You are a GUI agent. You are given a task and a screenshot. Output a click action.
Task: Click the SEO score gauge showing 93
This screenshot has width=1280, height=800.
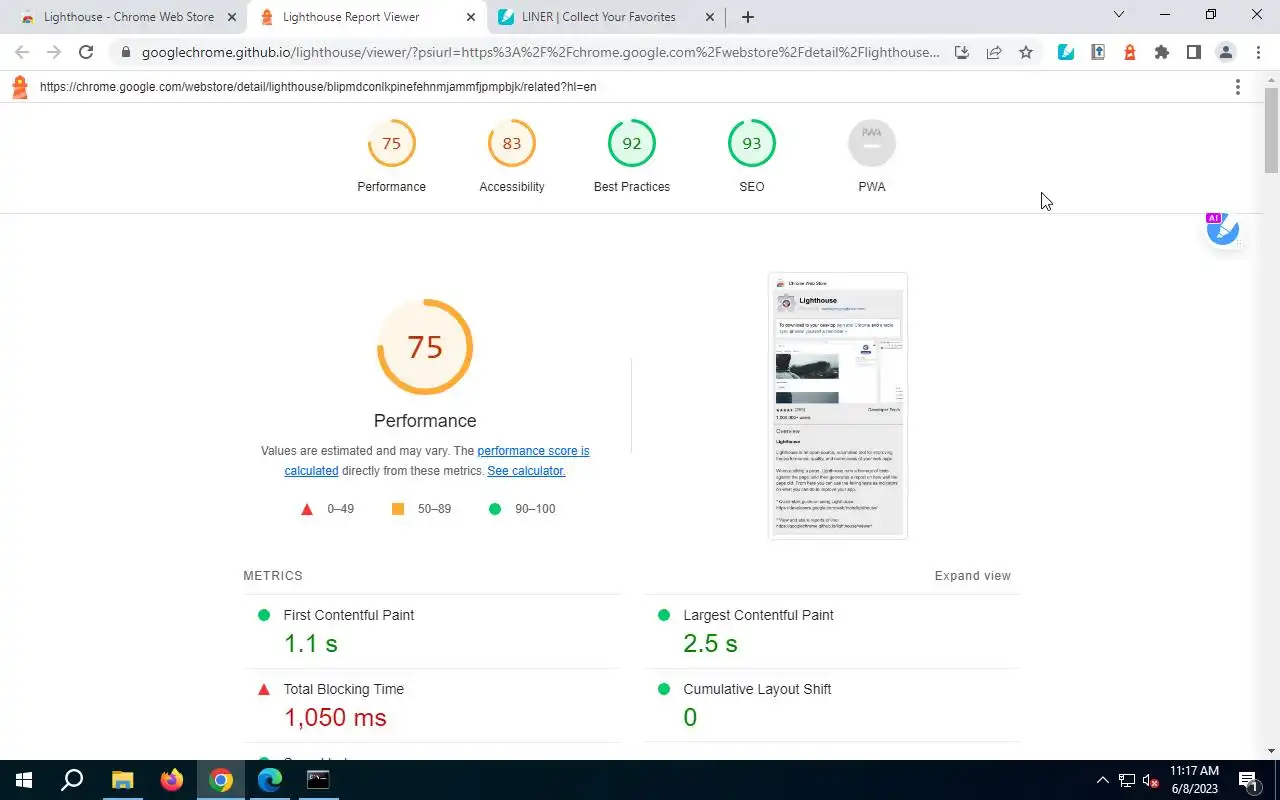tap(751, 144)
